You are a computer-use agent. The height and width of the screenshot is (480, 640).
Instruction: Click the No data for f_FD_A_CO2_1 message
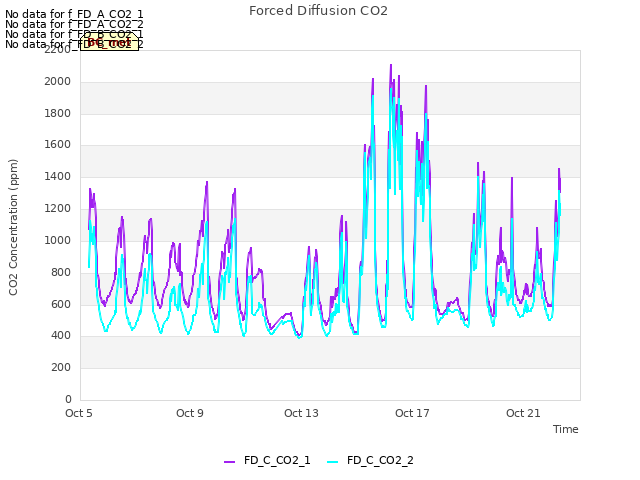coord(74,15)
